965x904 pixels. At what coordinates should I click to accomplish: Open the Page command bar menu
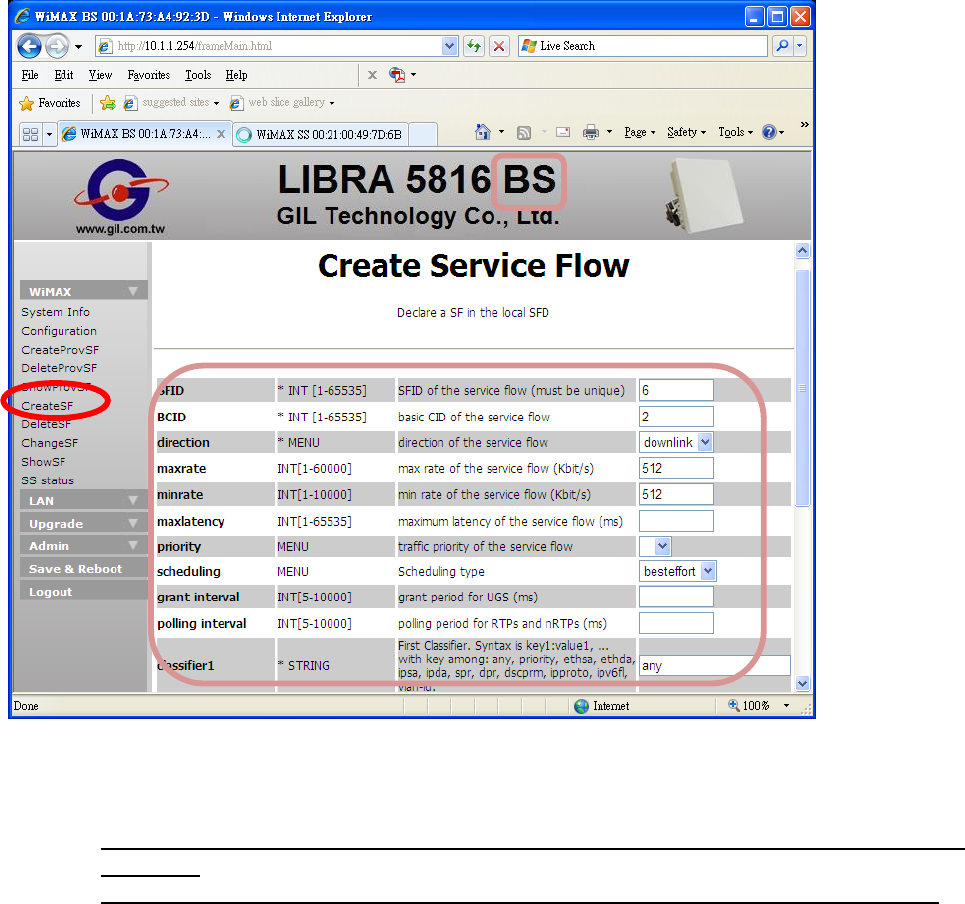[x=639, y=132]
